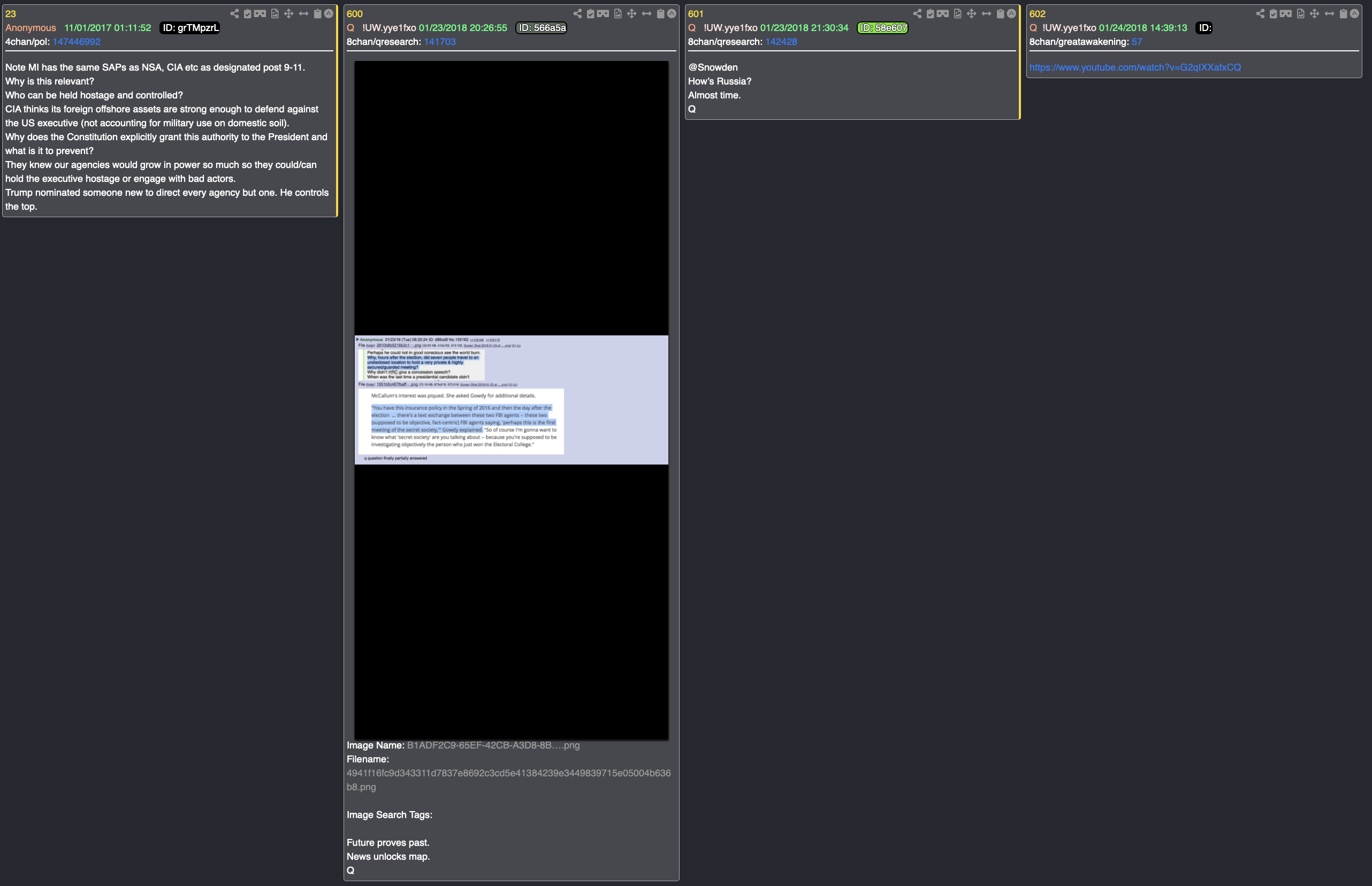1372x886 pixels.
Task: Click the timestamp 01/23/2018 21:30:34
Action: (x=804, y=28)
